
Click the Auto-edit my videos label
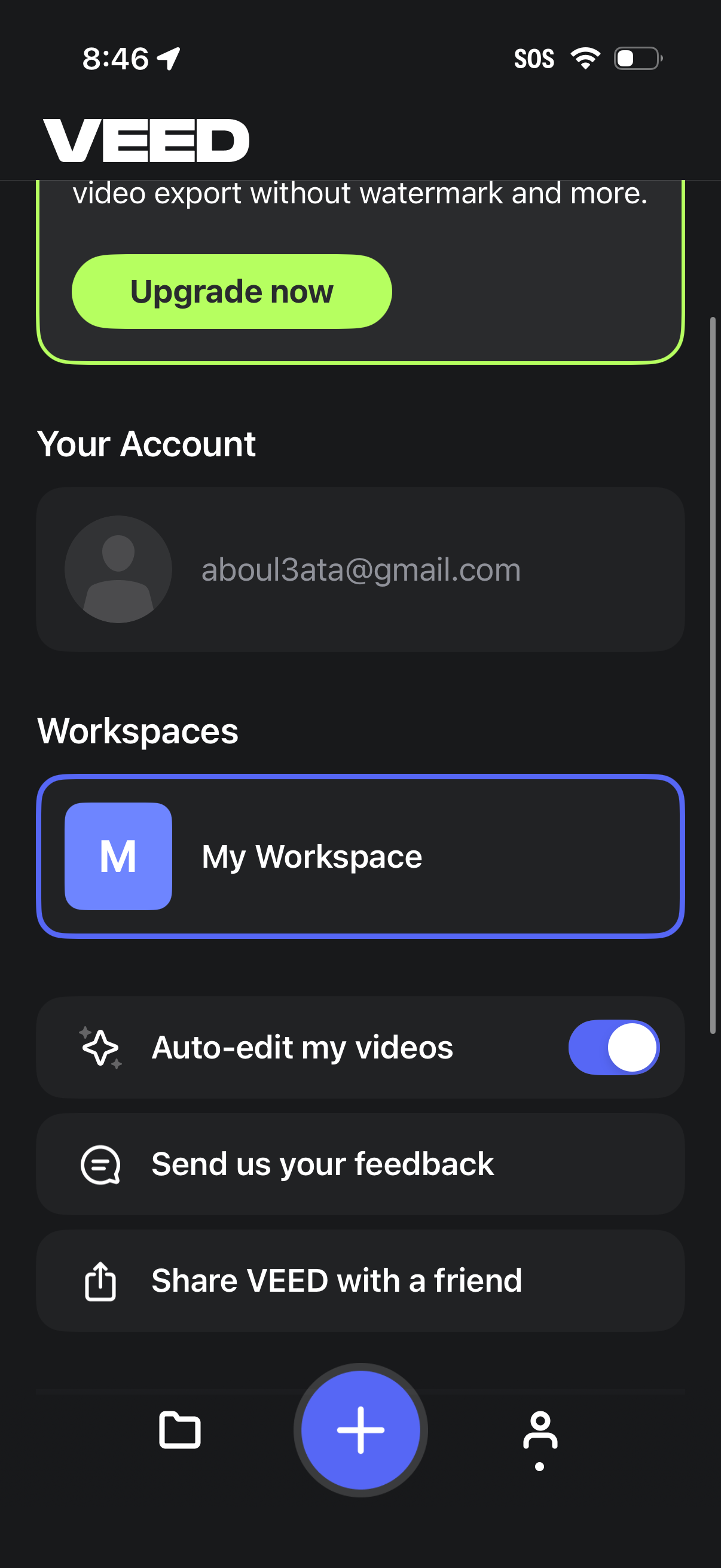pyautogui.click(x=302, y=1047)
